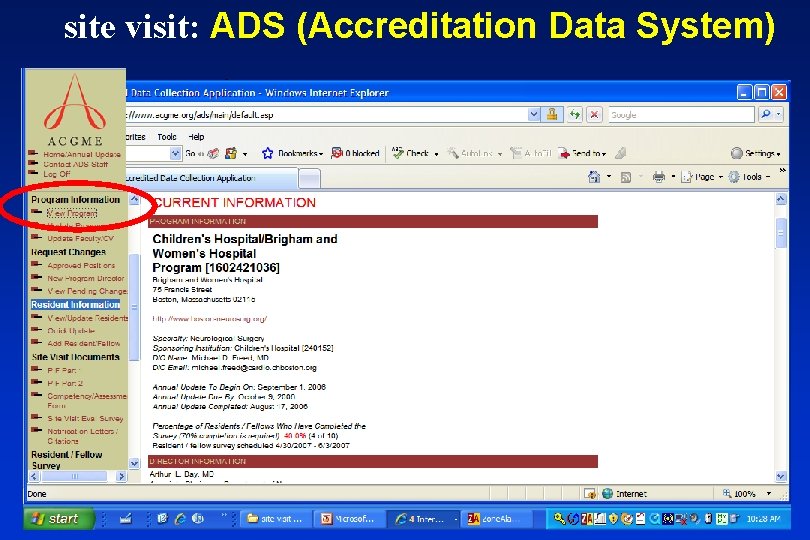Image resolution: width=810 pixels, height=540 pixels.
Task: Open the Help menu
Action: 196,137
